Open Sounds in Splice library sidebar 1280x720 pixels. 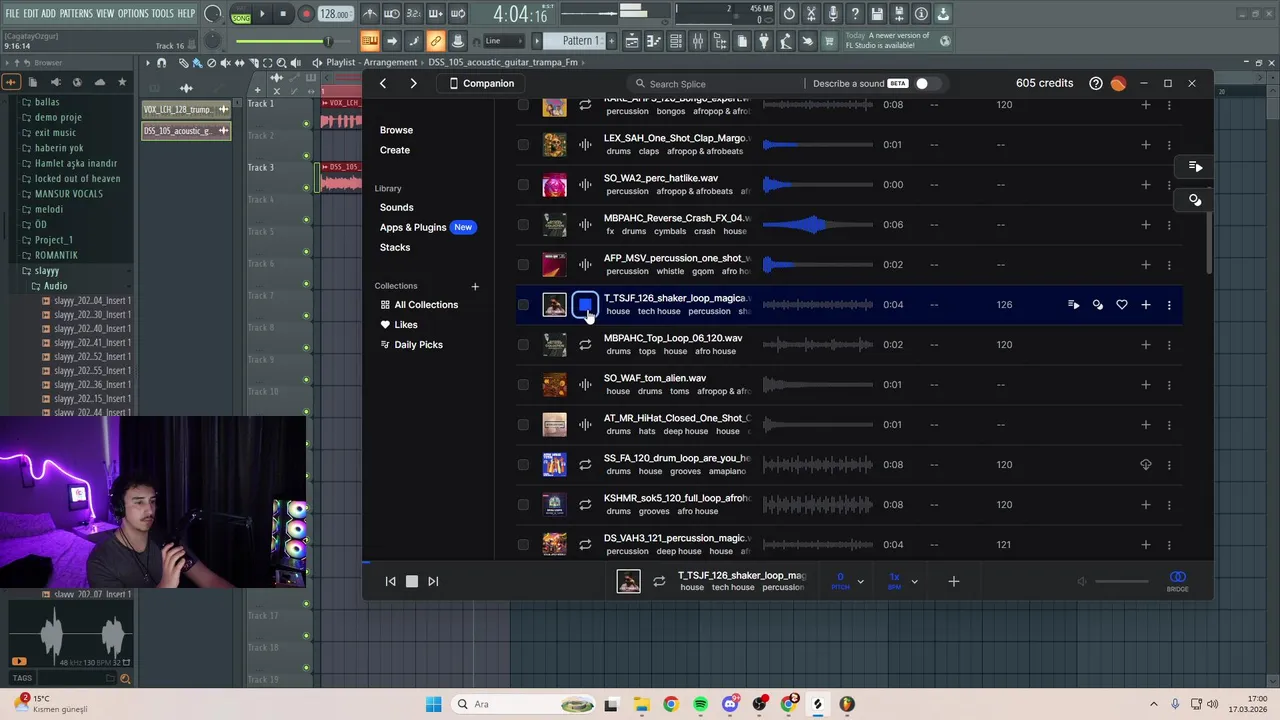click(396, 207)
